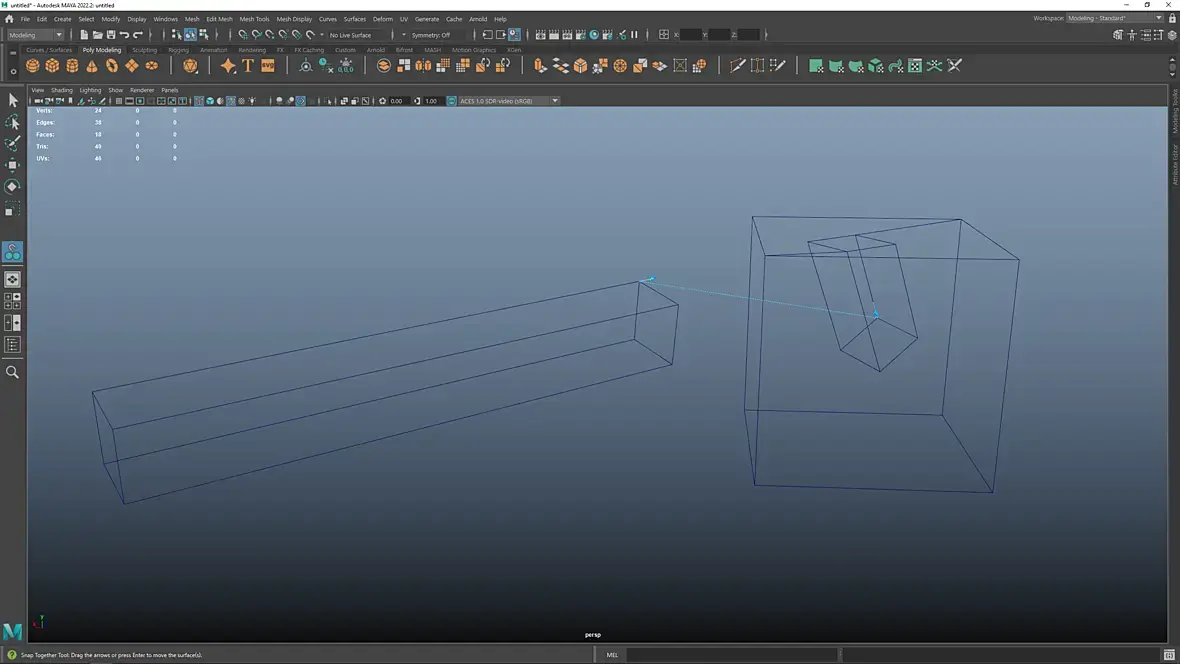
Task: Save the scene using the toolbar icon
Action: (x=111, y=35)
